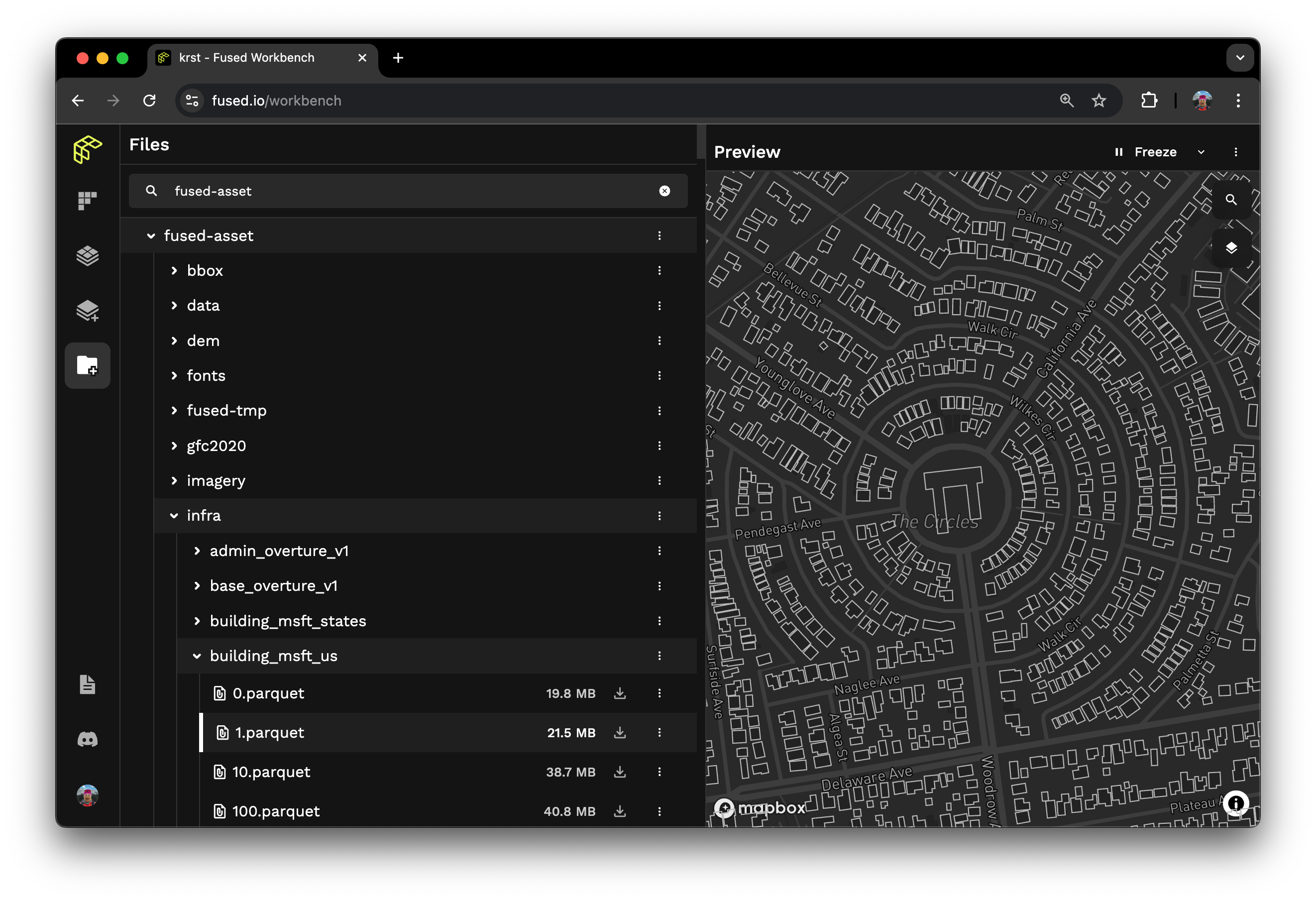Open the documentation page icon
Viewport: 1316px width, 901px height.
(x=87, y=684)
